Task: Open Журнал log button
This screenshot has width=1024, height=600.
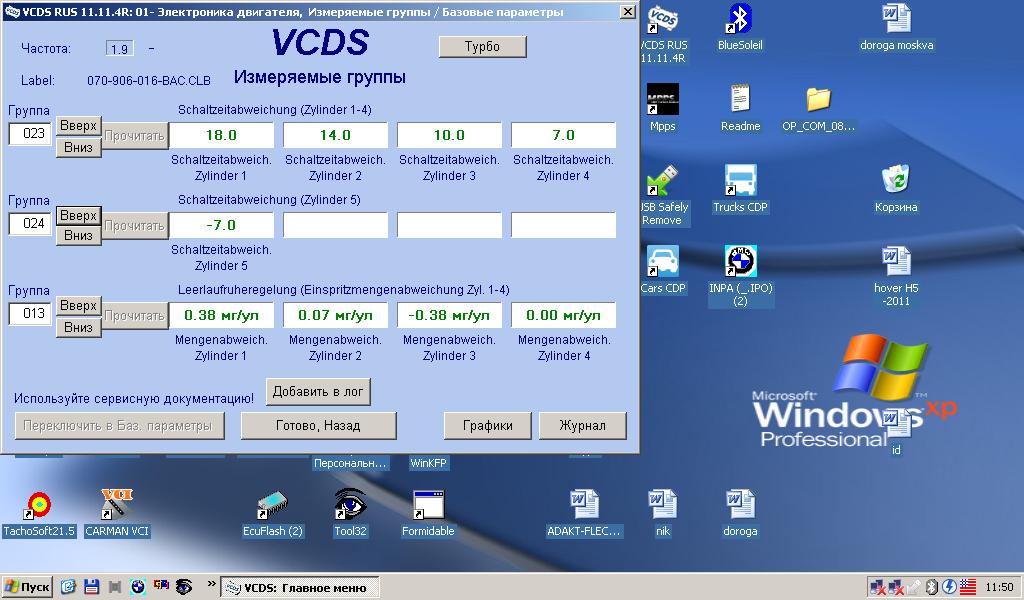Action: (x=583, y=426)
